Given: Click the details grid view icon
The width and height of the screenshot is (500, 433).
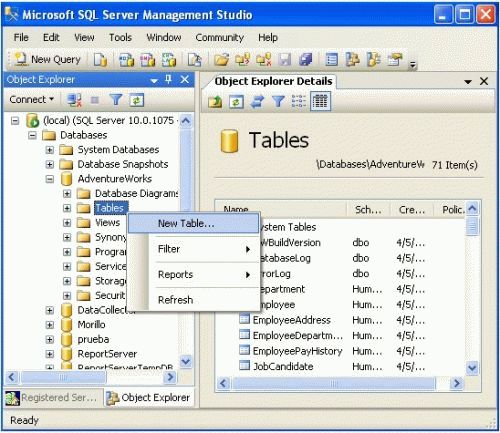Looking at the screenshot, I should [x=320, y=101].
